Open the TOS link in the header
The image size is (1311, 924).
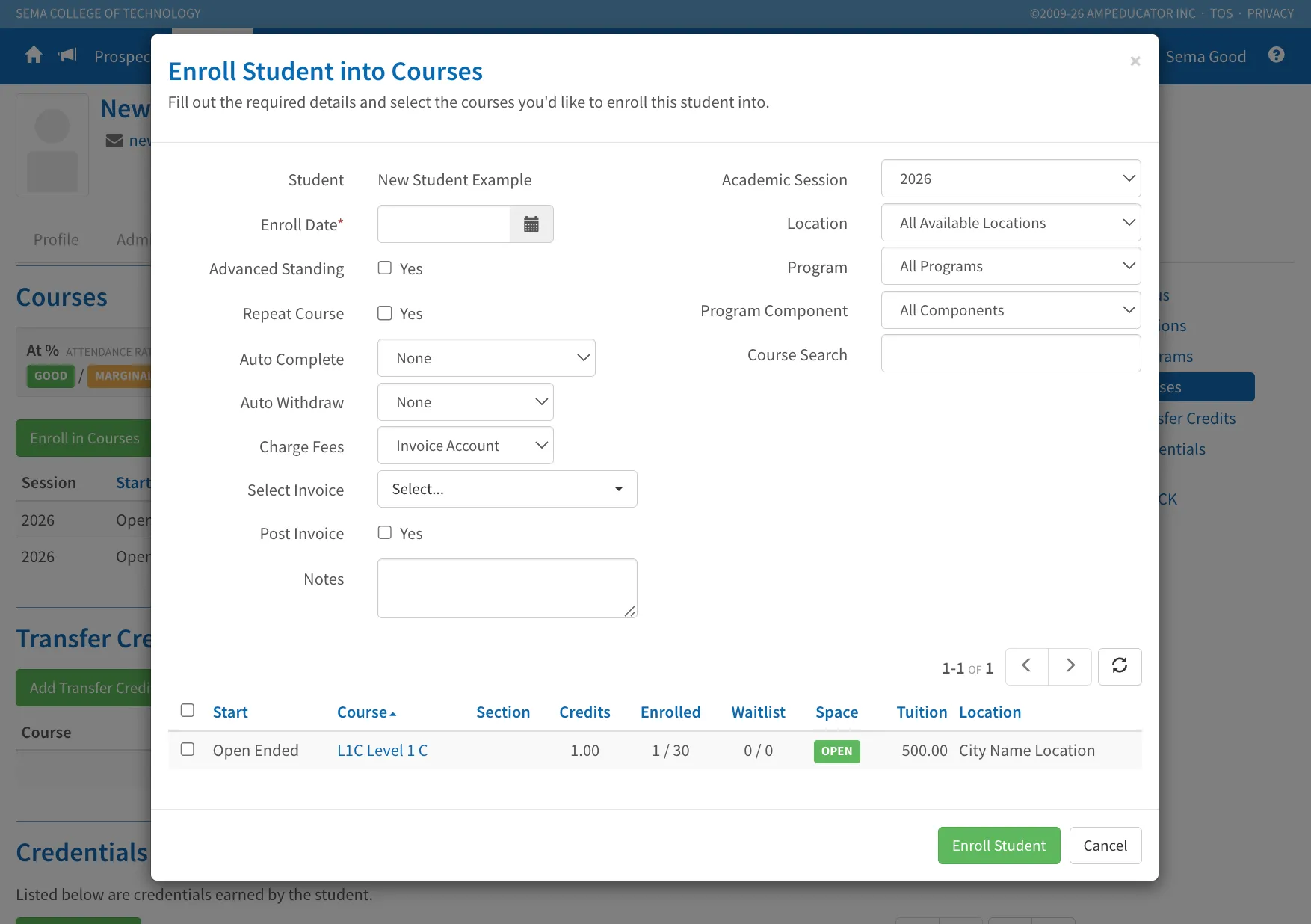point(1221,13)
